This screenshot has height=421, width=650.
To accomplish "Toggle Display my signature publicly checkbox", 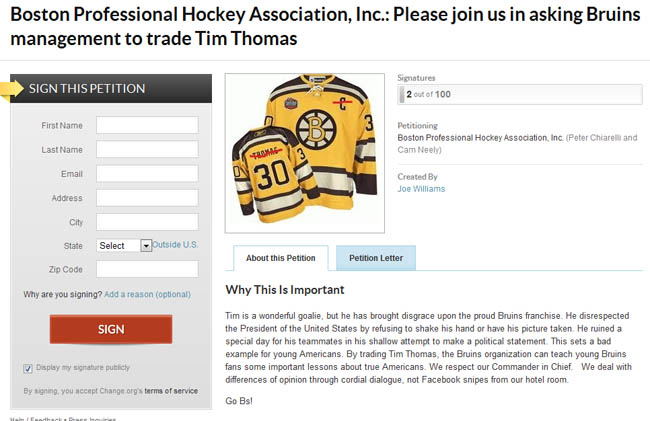I will point(28,367).
